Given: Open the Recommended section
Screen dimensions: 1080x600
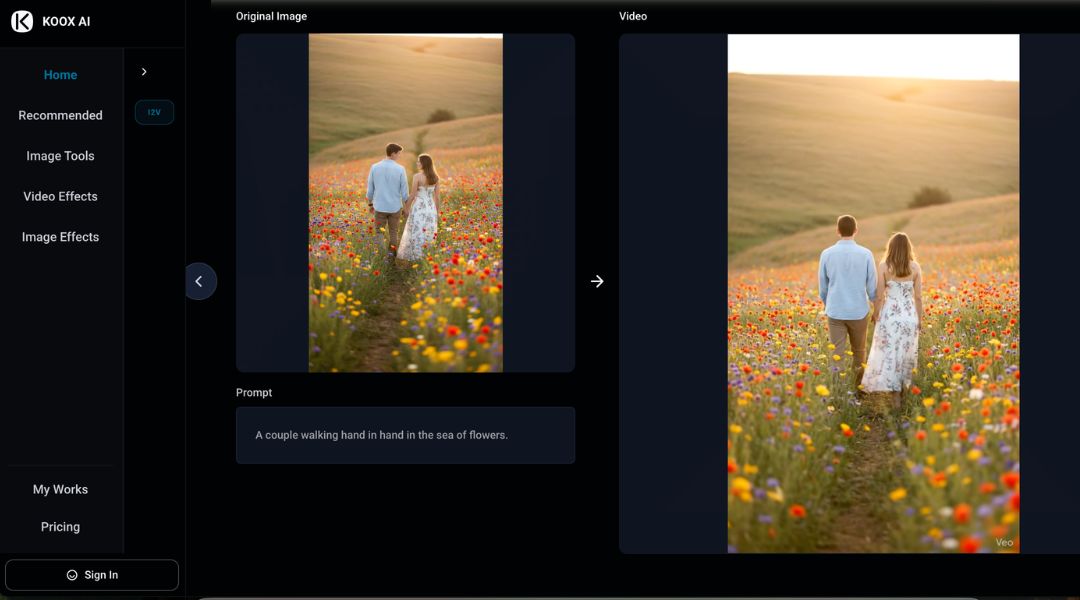Looking at the screenshot, I should 60,115.
